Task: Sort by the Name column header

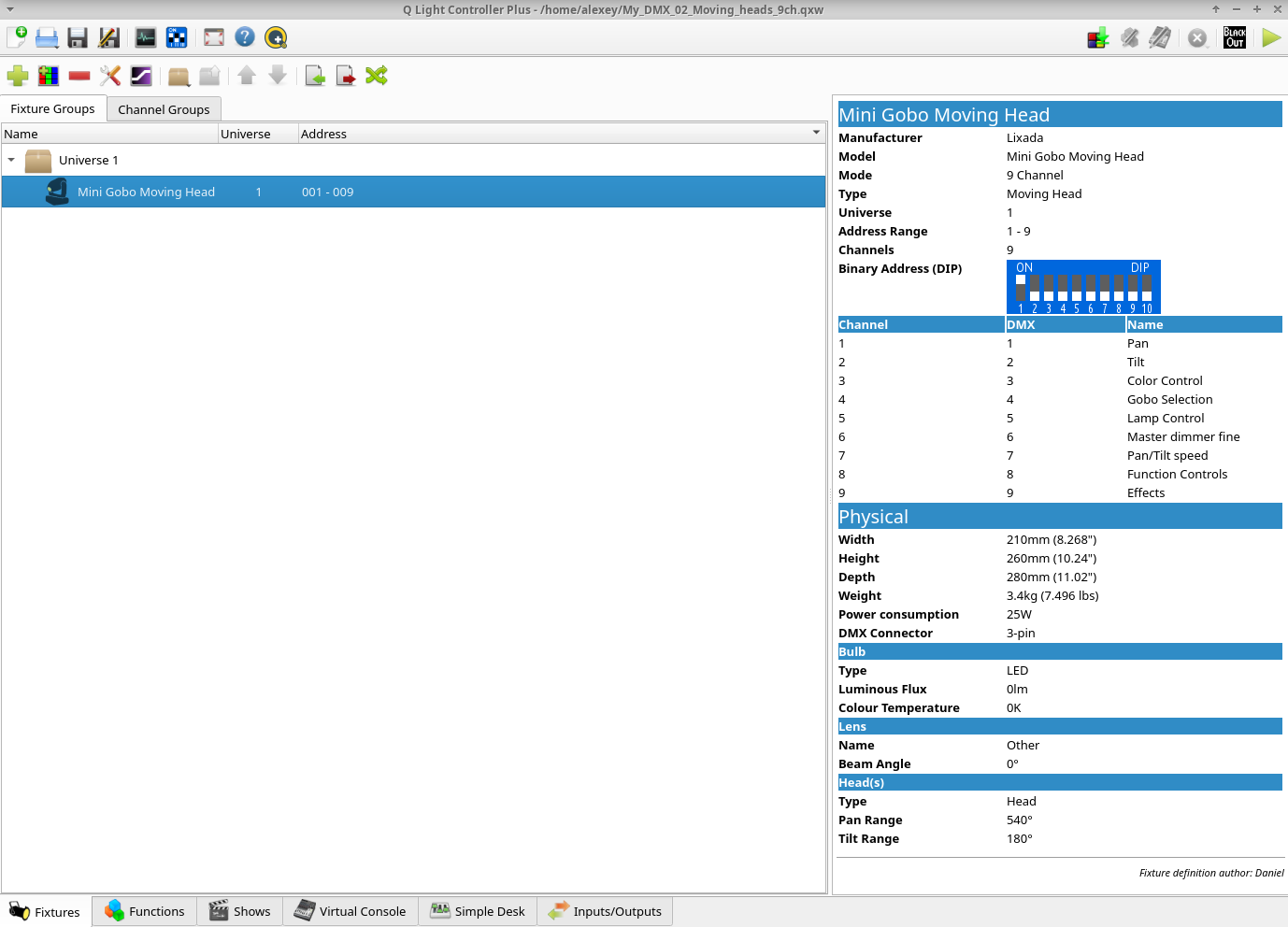Action: (x=109, y=134)
